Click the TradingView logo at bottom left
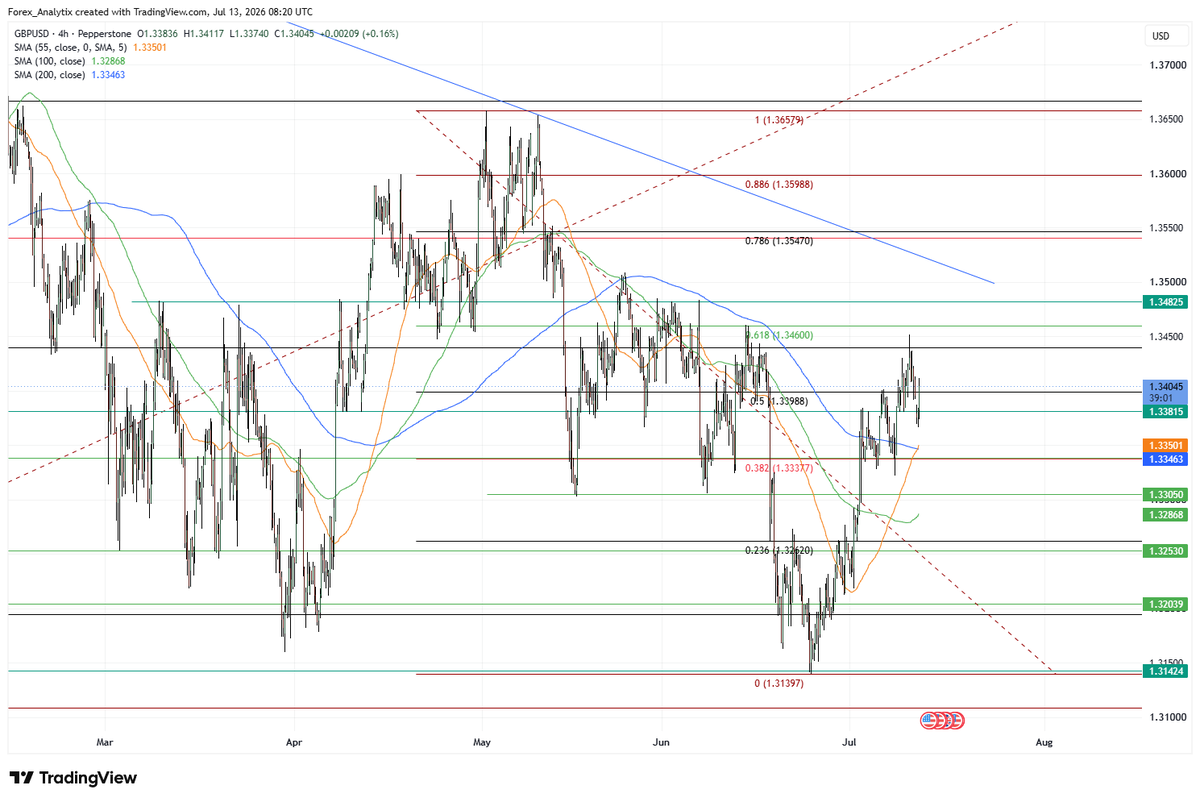 (x=73, y=778)
